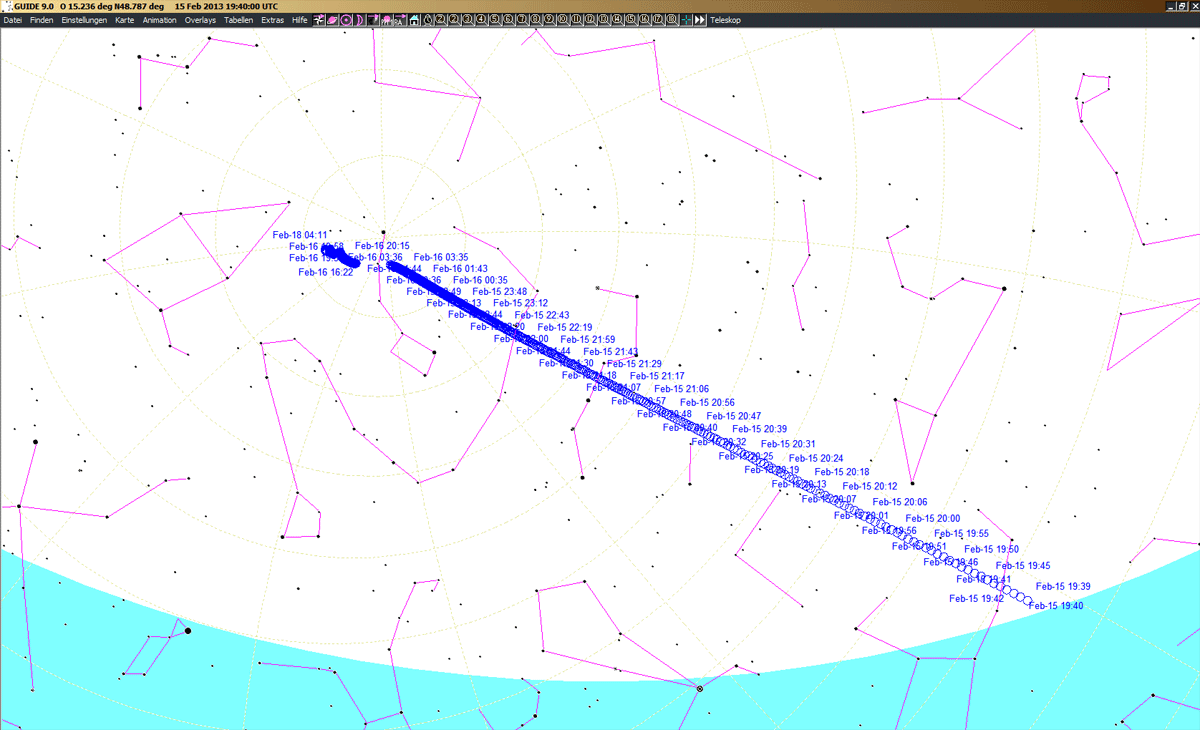Click the PA toolbar icon
Screen dimensions: 1200x730
coord(400,20)
